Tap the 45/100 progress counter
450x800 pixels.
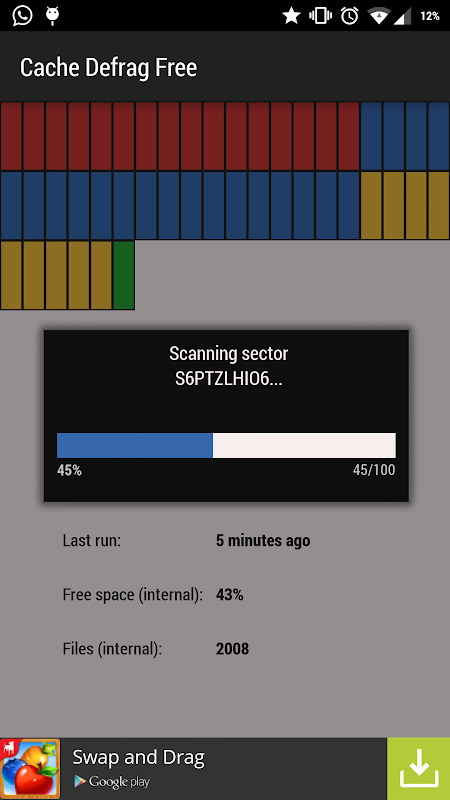[374, 470]
